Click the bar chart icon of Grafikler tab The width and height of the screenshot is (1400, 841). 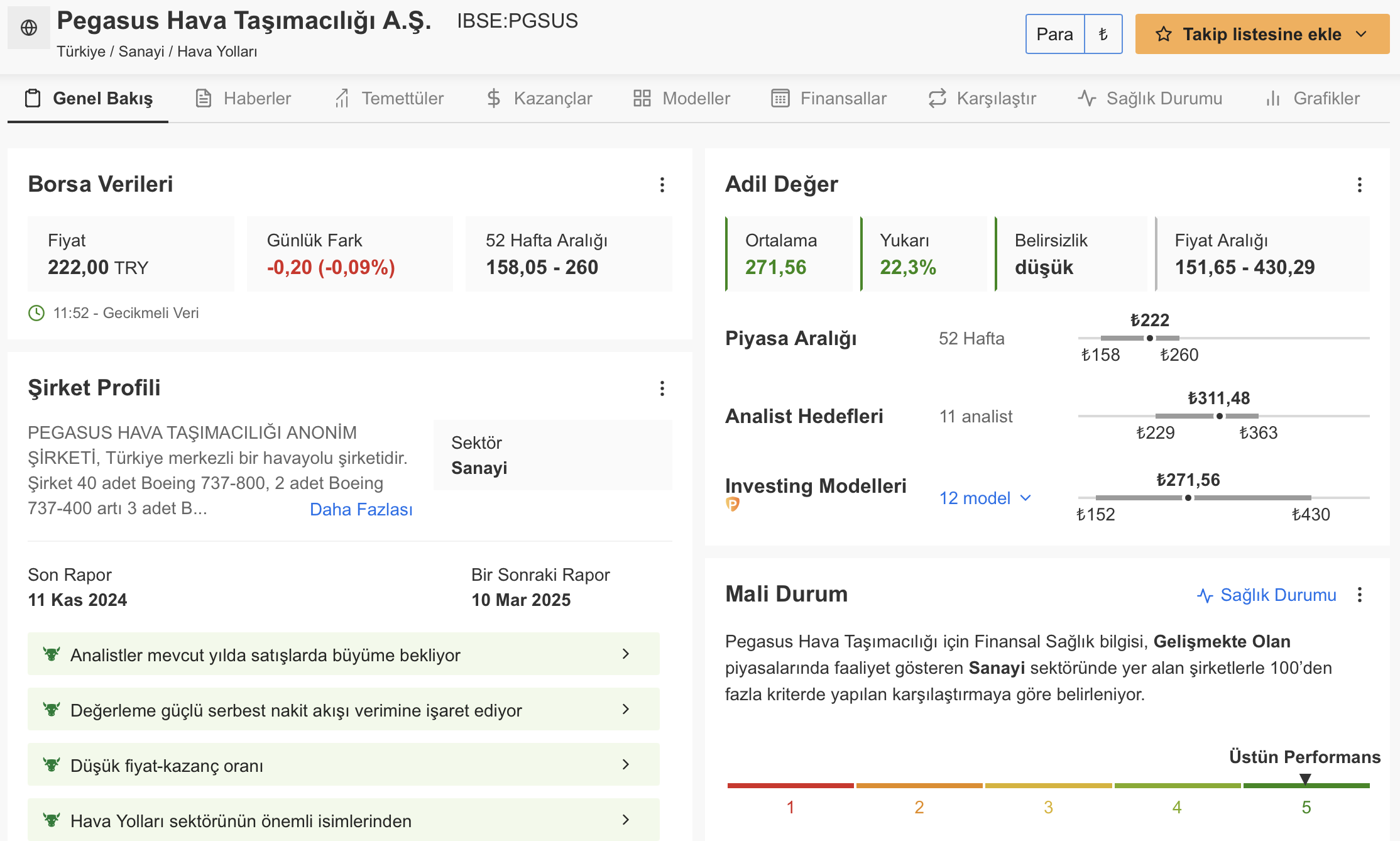click(x=1273, y=98)
